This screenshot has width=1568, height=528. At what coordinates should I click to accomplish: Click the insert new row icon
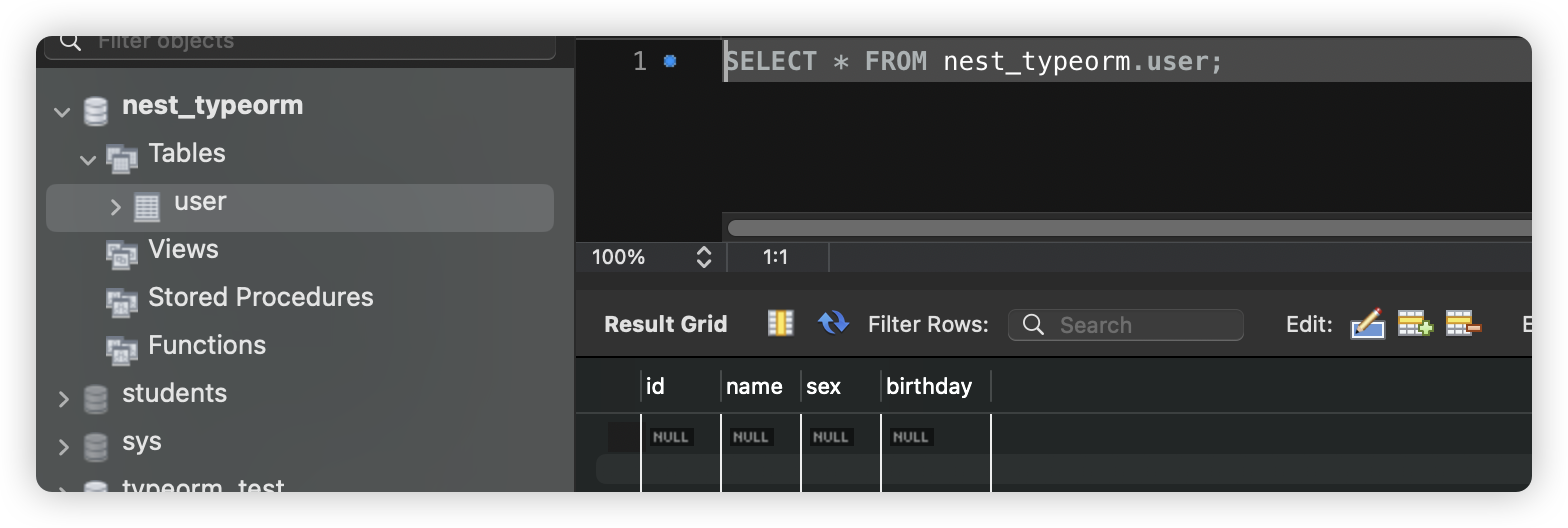pyautogui.click(x=1414, y=324)
